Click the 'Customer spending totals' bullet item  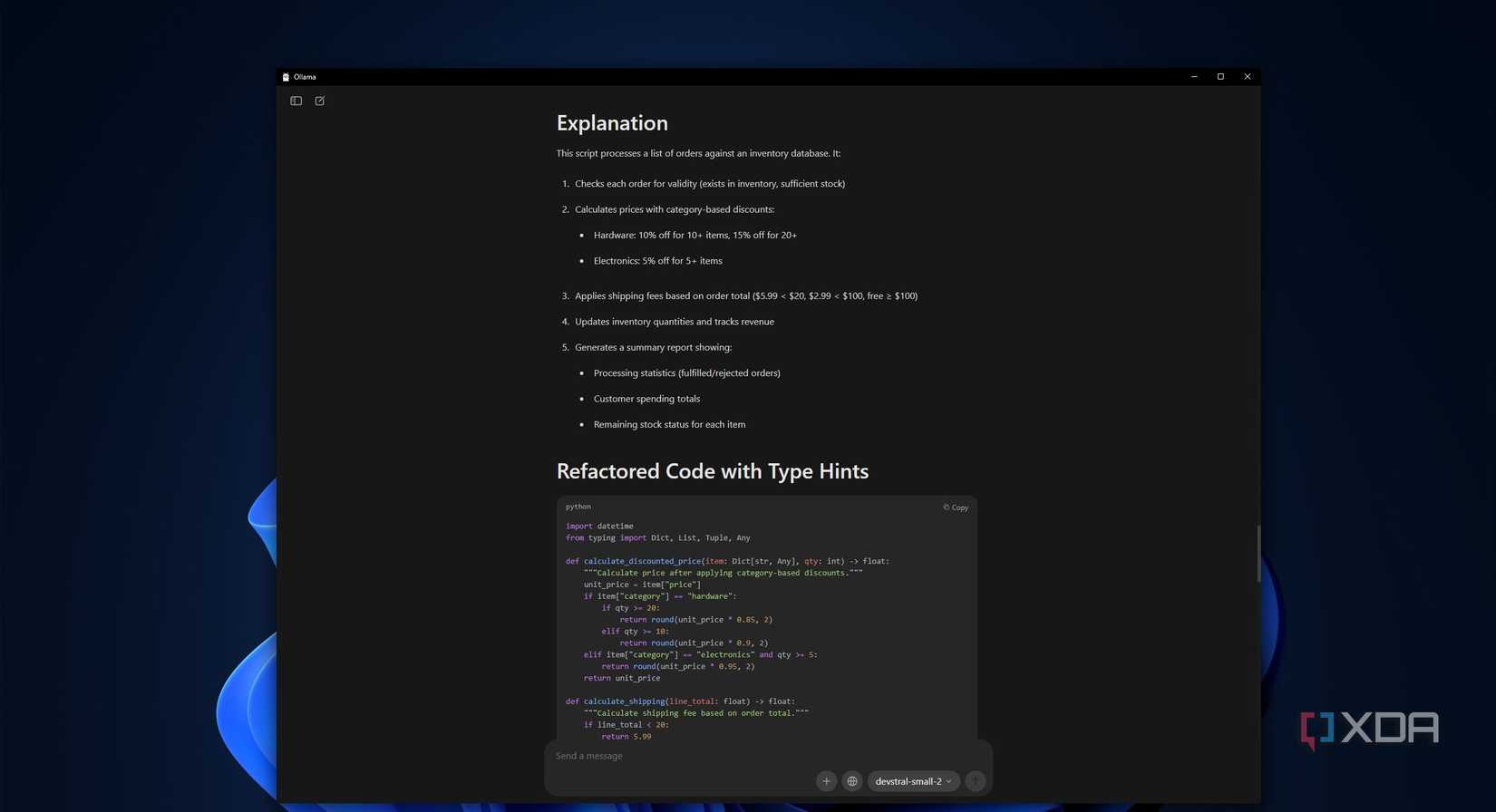(x=646, y=399)
